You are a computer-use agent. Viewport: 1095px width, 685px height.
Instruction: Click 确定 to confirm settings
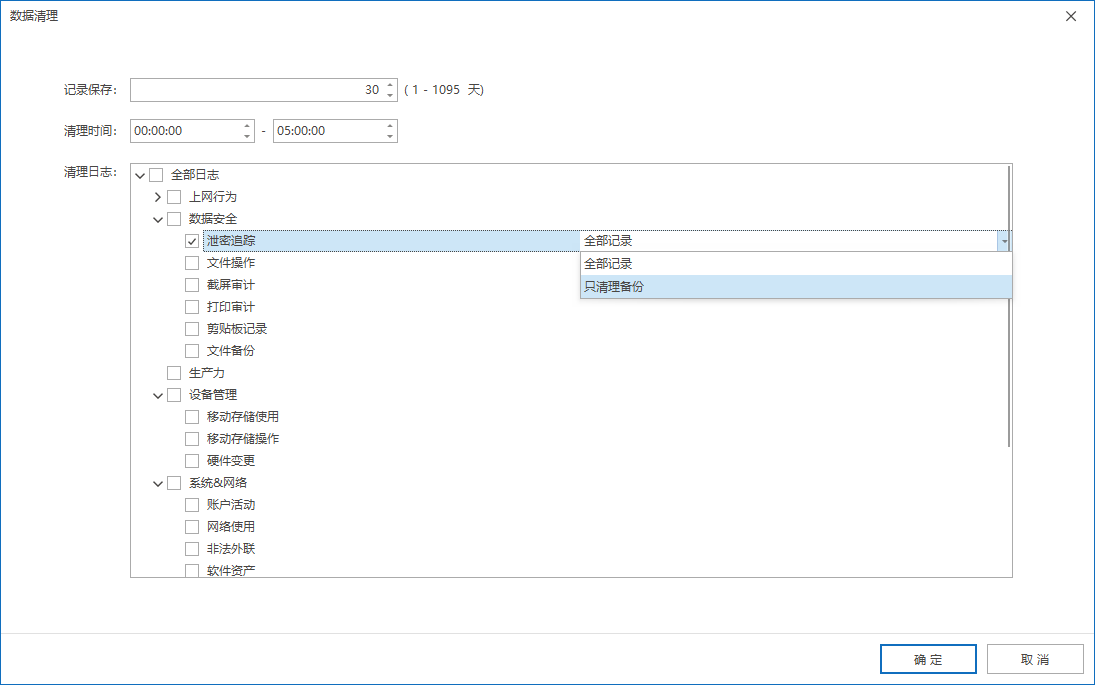coord(928,659)
